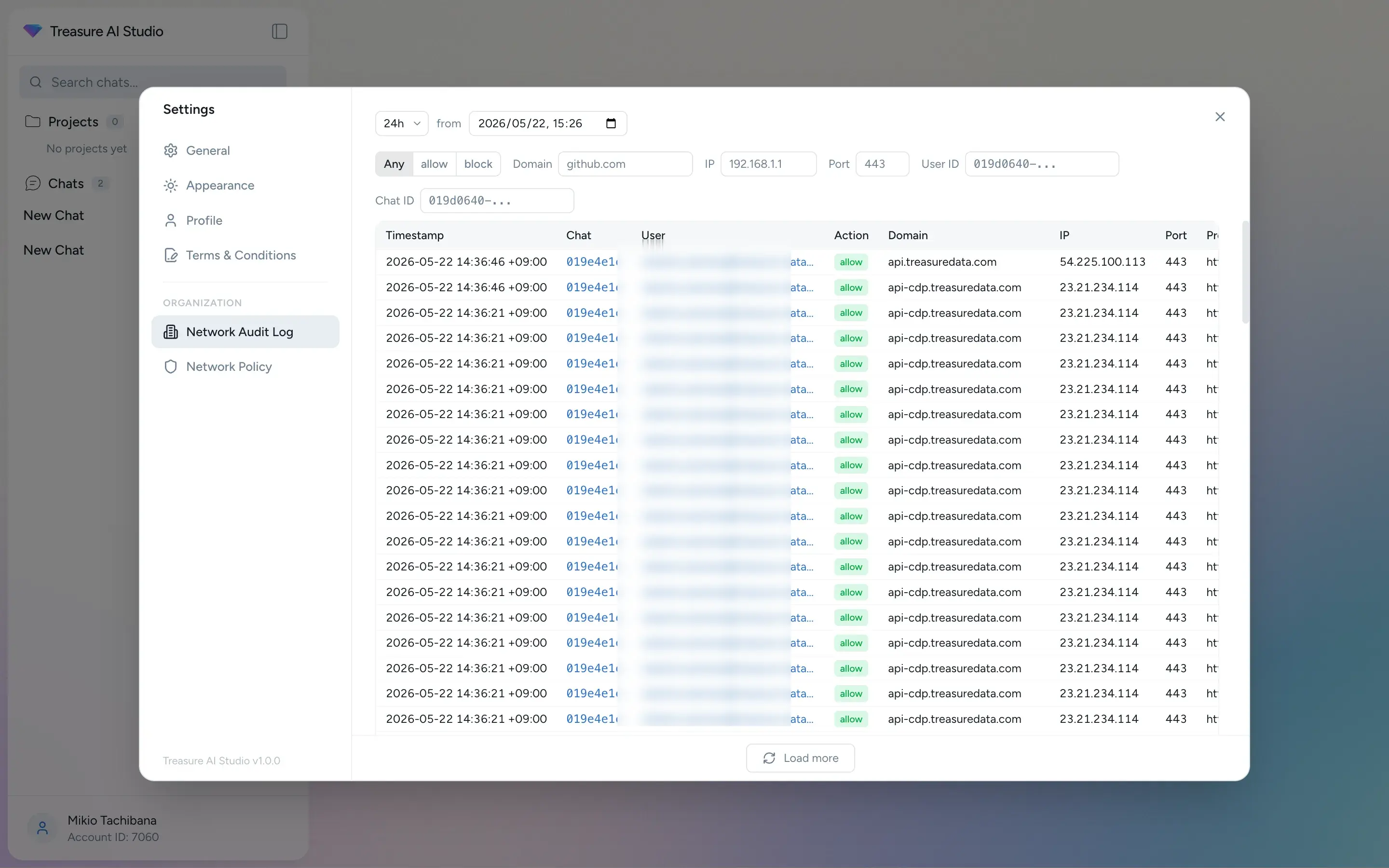This screenshot has height=868, width=1389.
Task: Click the IP filter input field
Action: 768,163
